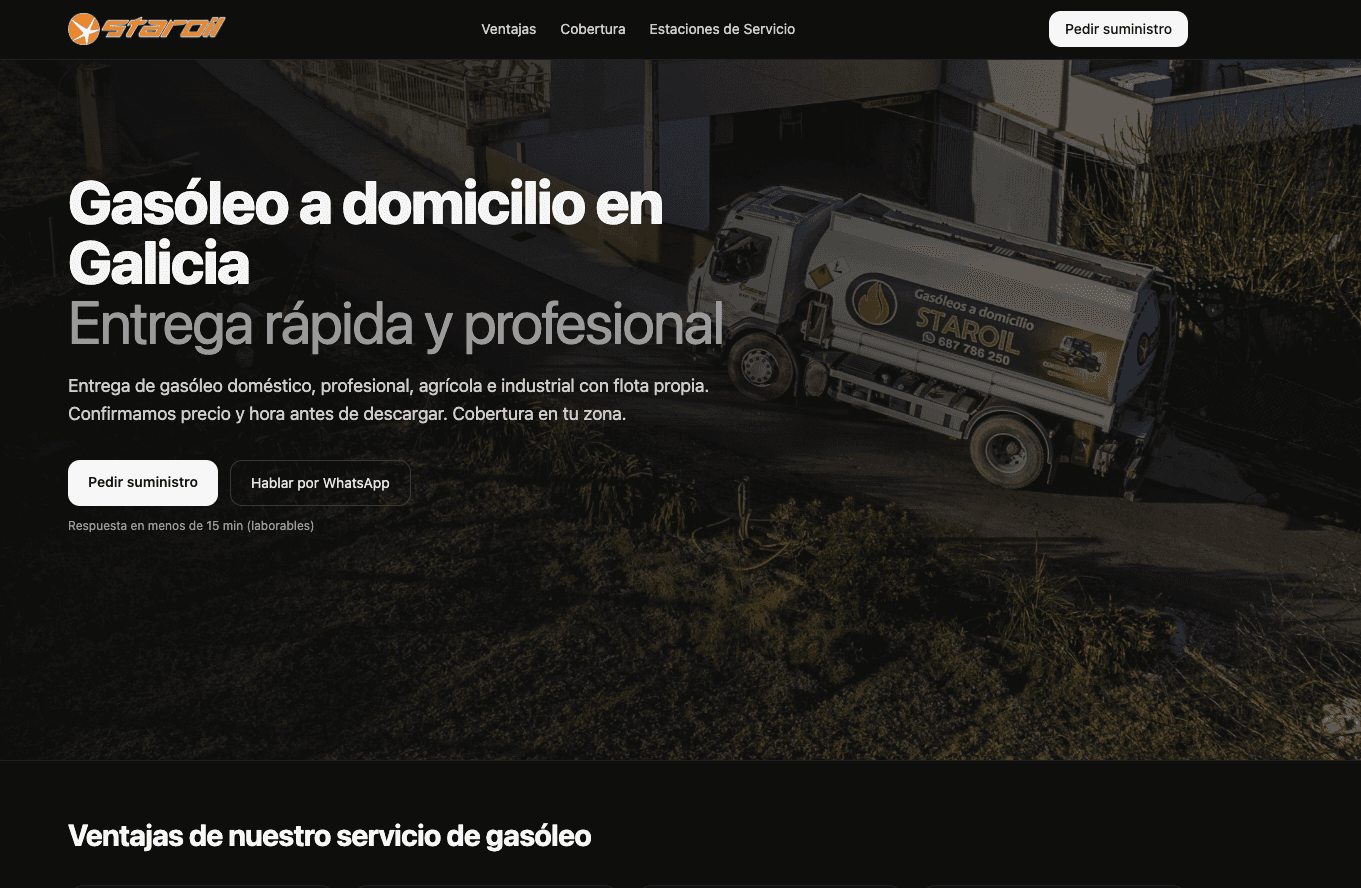Click the Staroil logo in the header
The width and height of the screenshot is (1361, 888).
(147, 29)
